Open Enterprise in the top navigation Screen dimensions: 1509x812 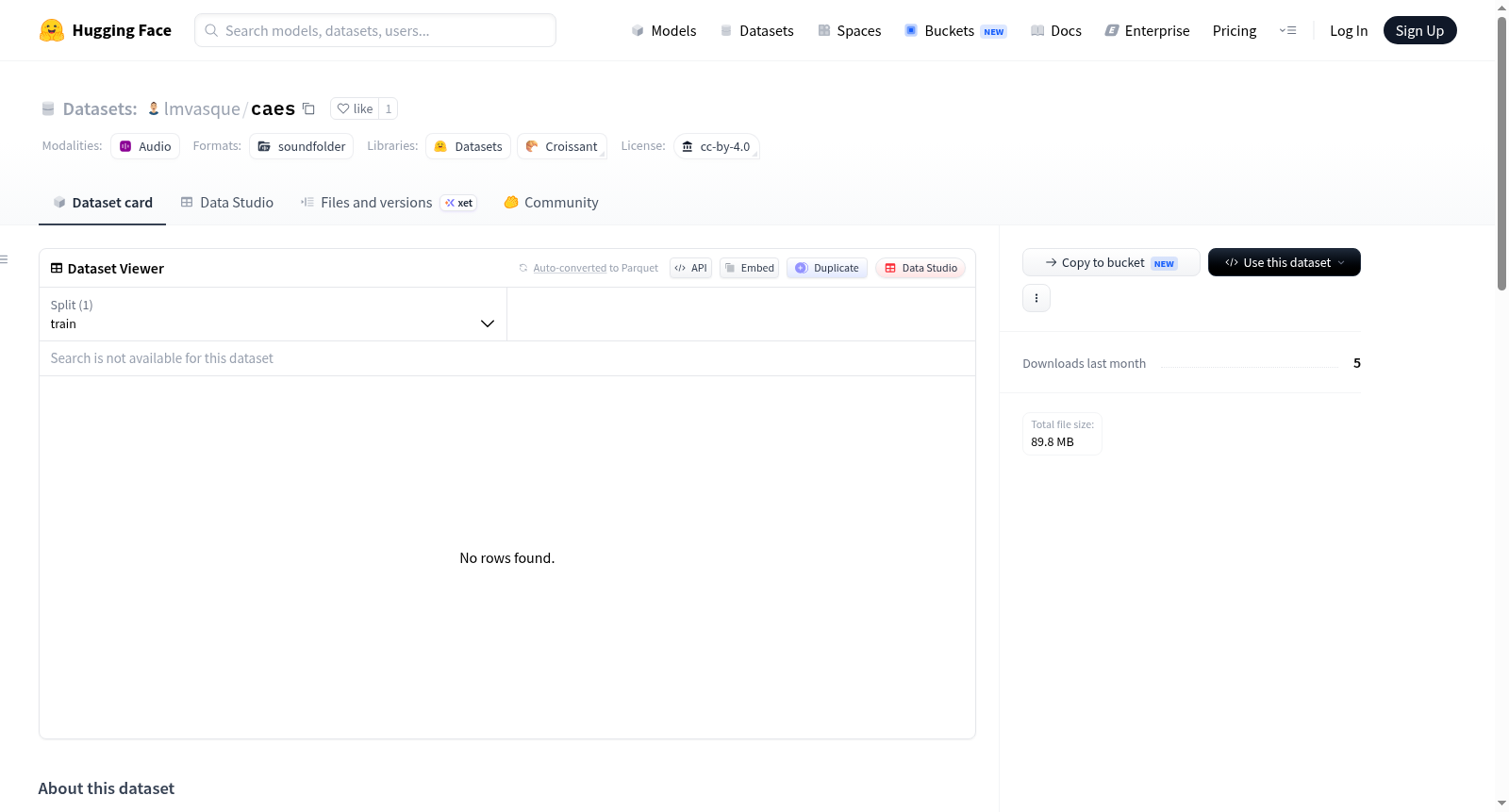point(1147,30)
